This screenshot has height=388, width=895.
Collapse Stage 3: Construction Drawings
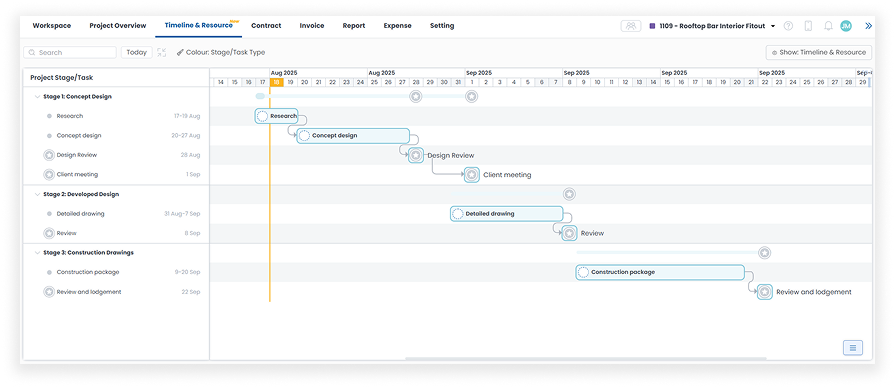pyautogui.click(x=37, y=252)
